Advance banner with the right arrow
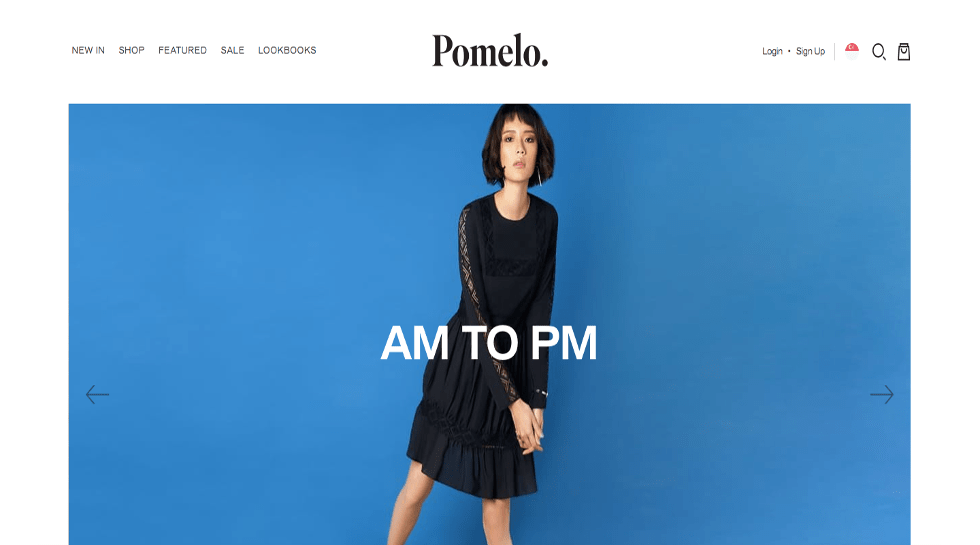The width and height of the screenshot is (980, 545). [882, 394]
